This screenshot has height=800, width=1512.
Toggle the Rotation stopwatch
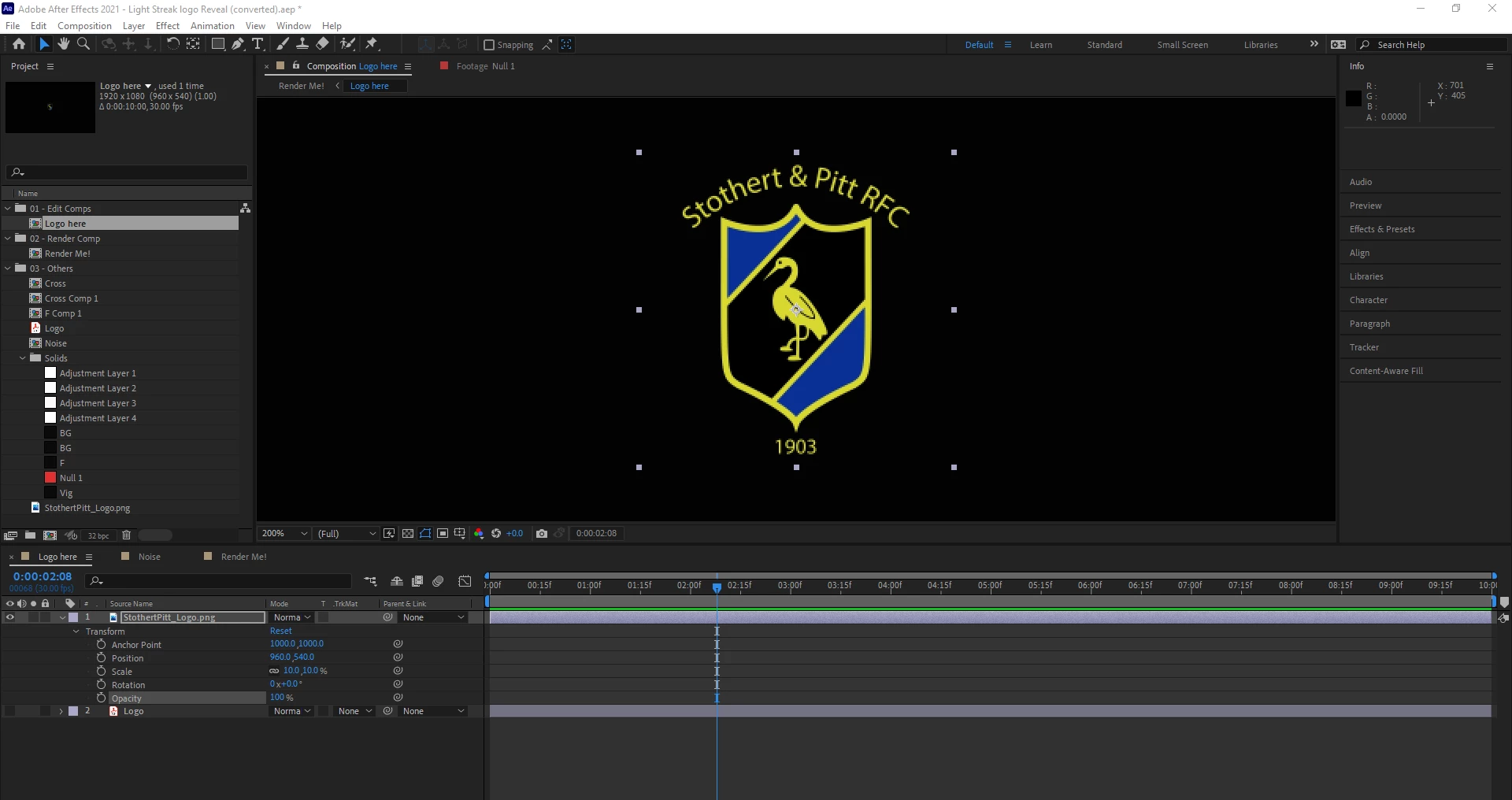[x=102, y=684]
